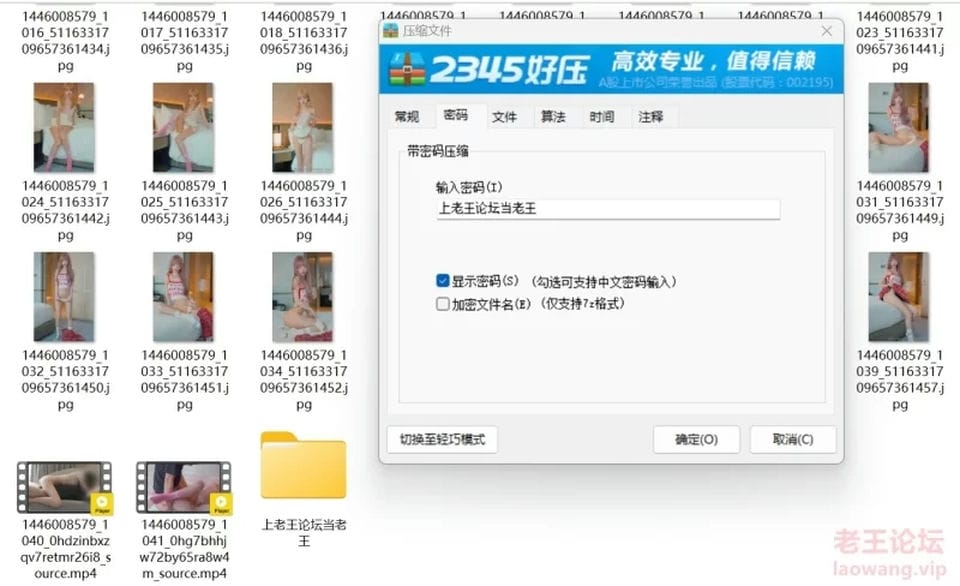Select thumbnail 1446008579_1026 jpg file
The width and height of the screenshot is (960, 586).
(303, 127)
